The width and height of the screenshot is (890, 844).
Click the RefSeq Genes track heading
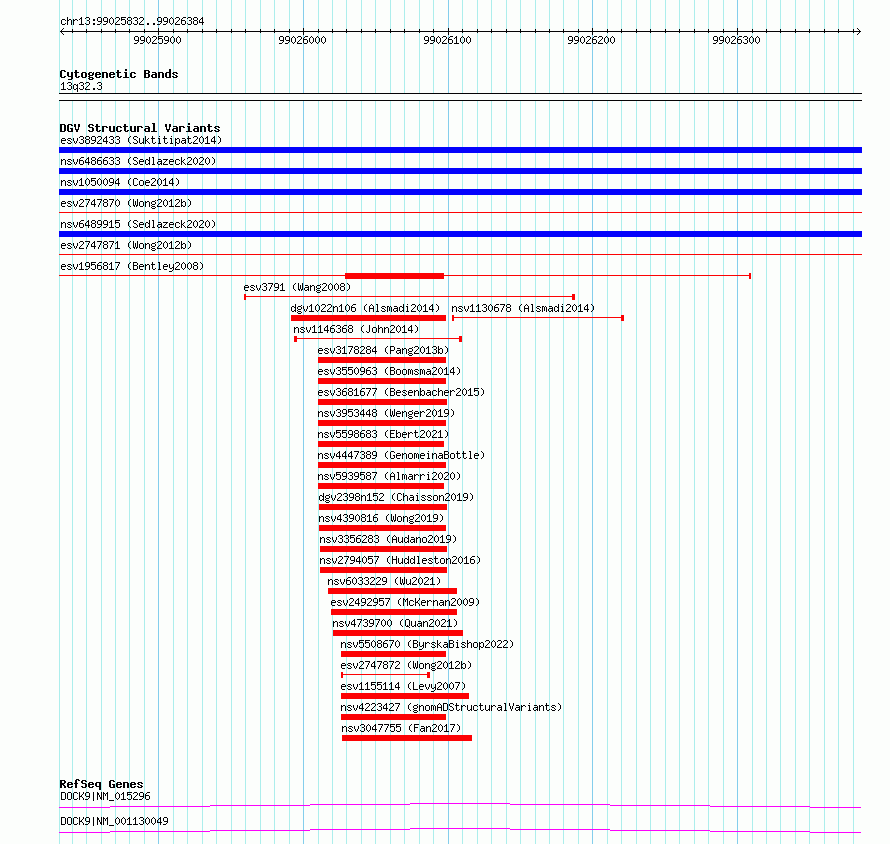point(101,784)
